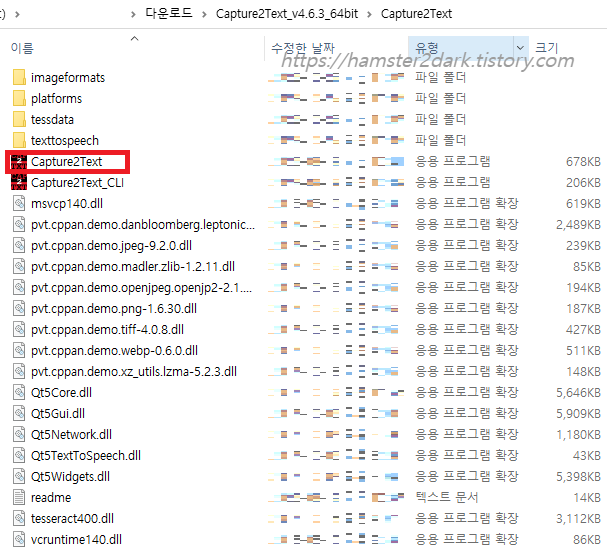
Task: Select the tessdata folder icon
Action: tap(19, 119)
